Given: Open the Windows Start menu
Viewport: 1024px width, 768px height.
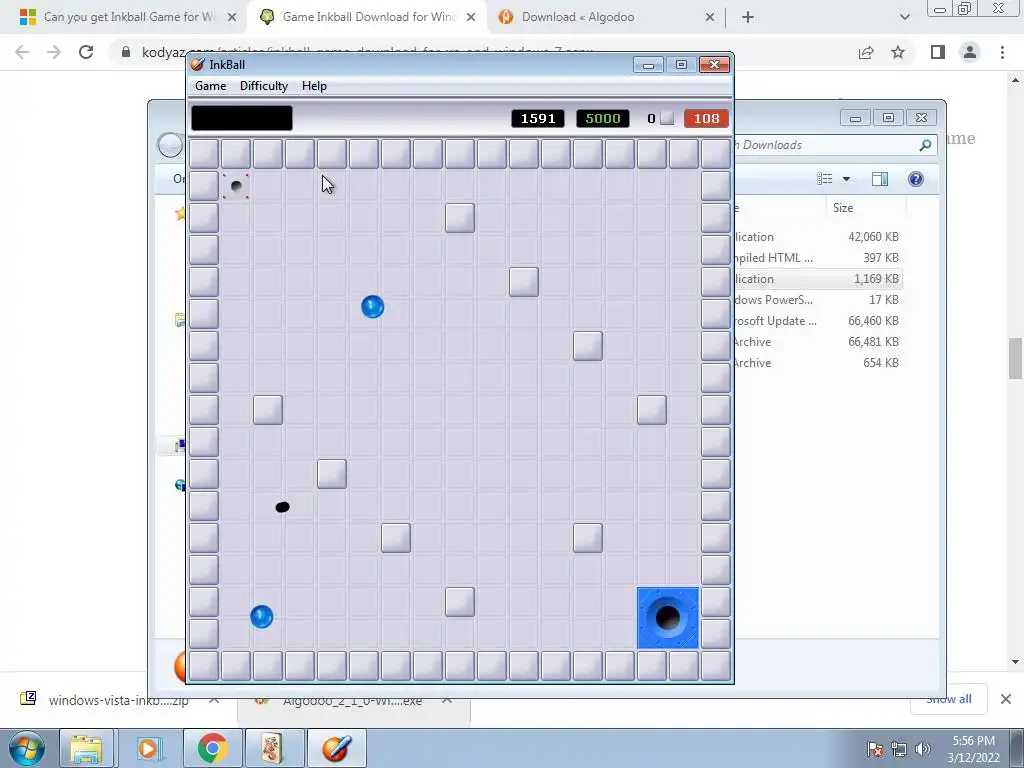Looking at the screenshot, I should [25, 748].
